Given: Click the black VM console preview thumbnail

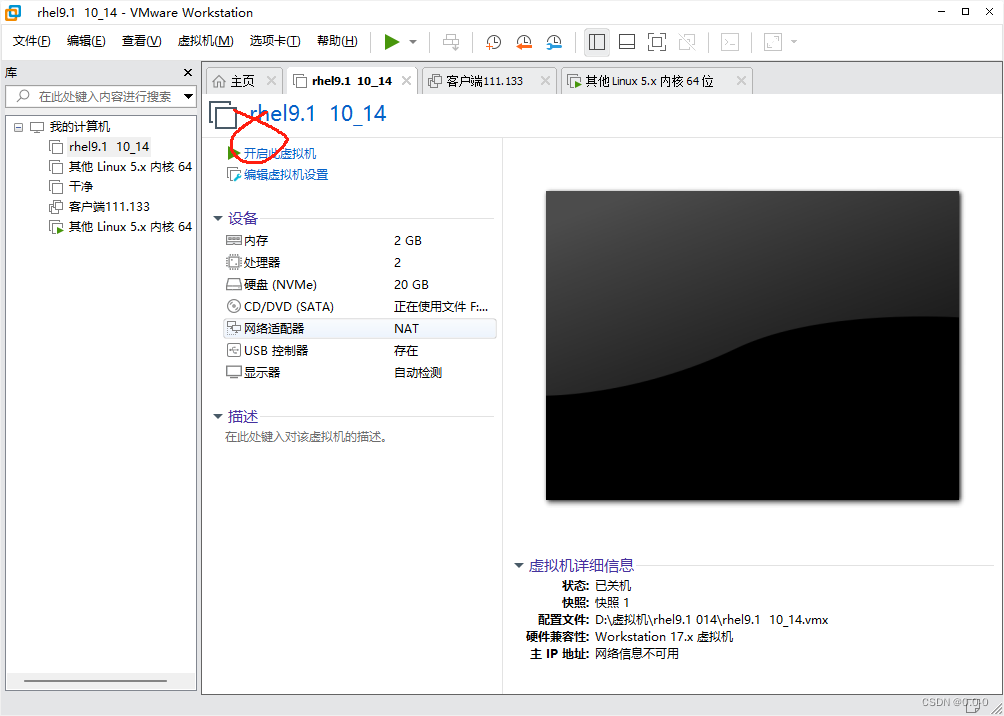Looking at the screenshot, I should point(752,345).
